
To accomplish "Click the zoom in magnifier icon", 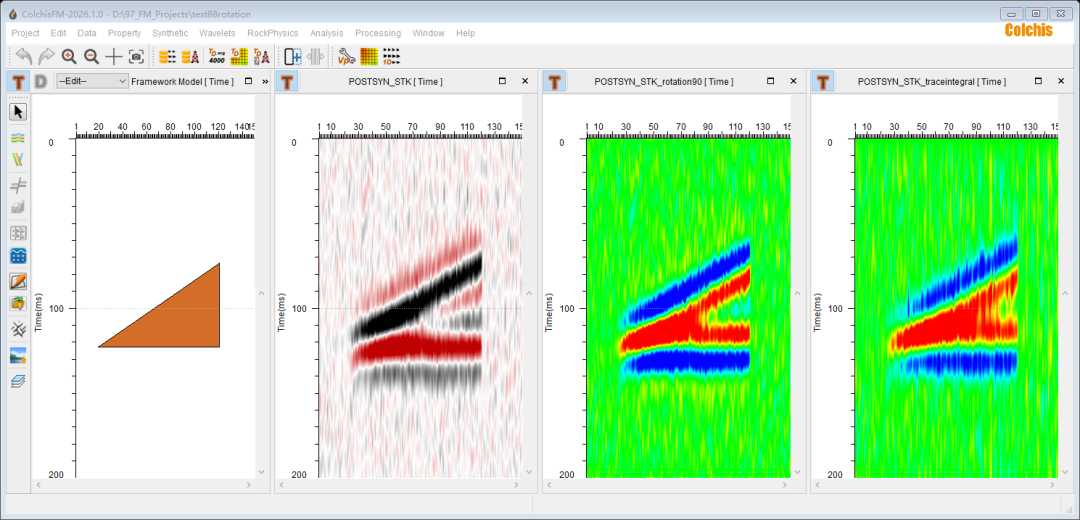I will (69, 57).
